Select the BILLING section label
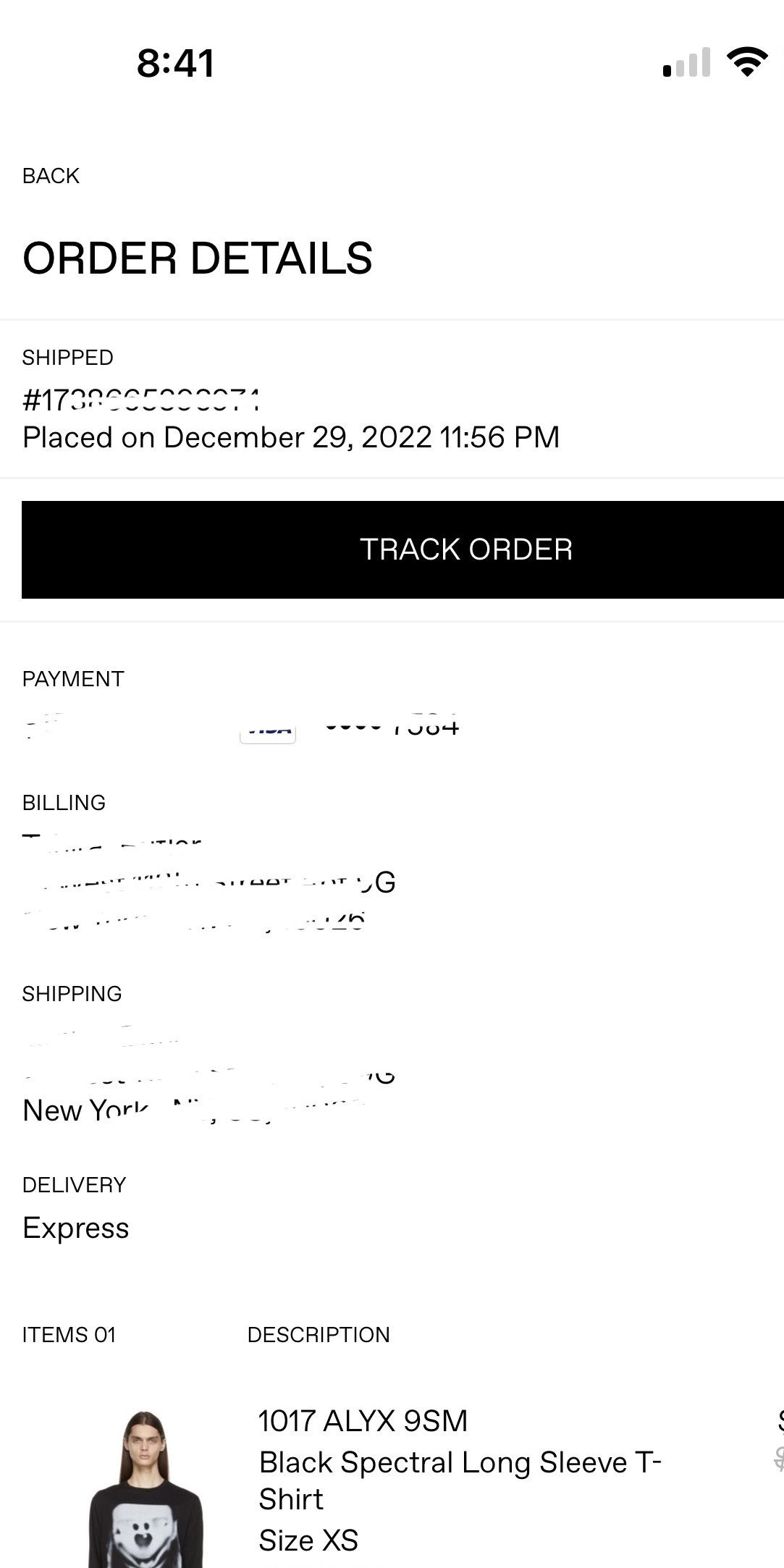The height and width of the screenshot is (1568, 784). (64, 803)
